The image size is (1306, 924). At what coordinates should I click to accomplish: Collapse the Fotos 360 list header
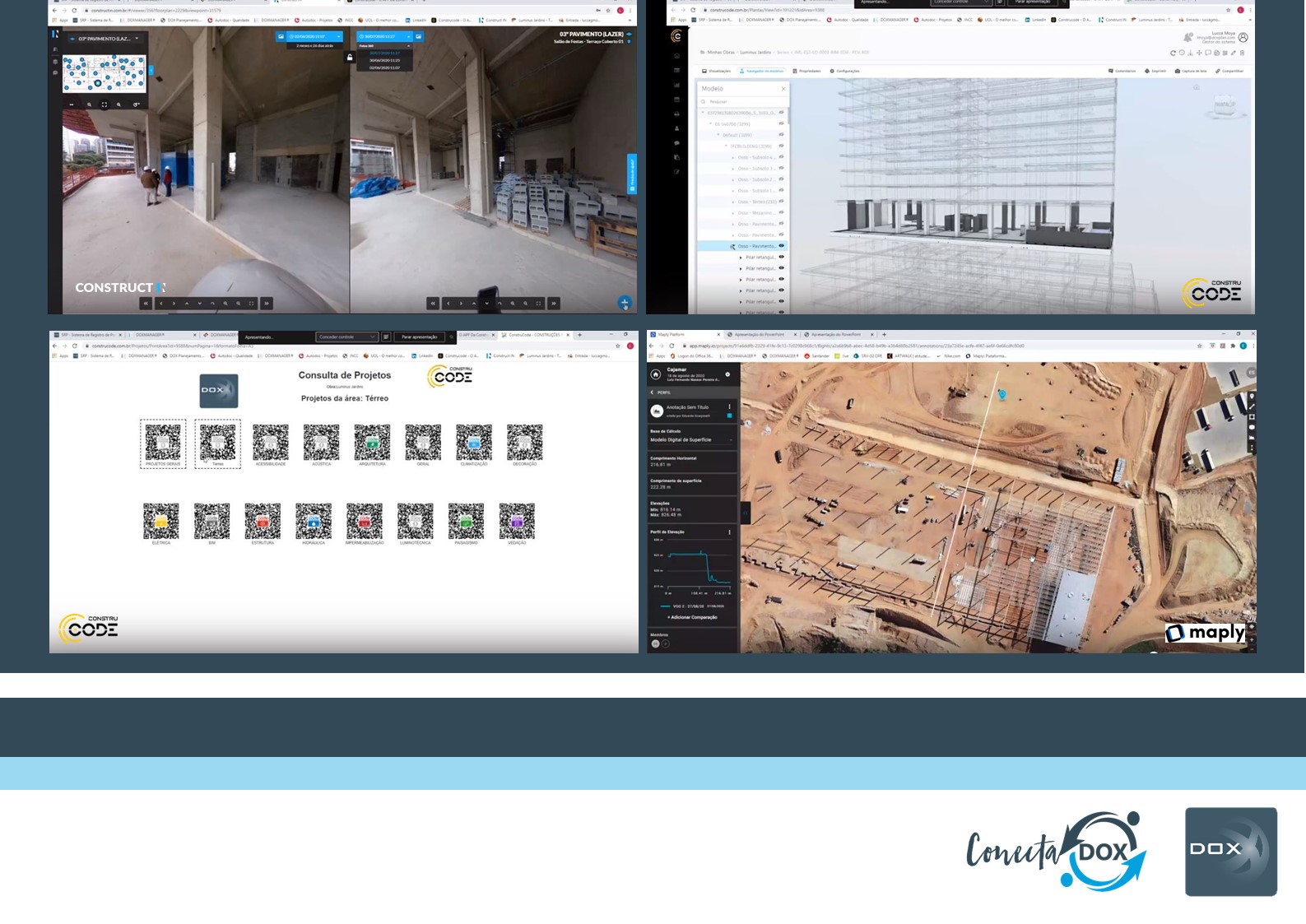coord(383,46)
